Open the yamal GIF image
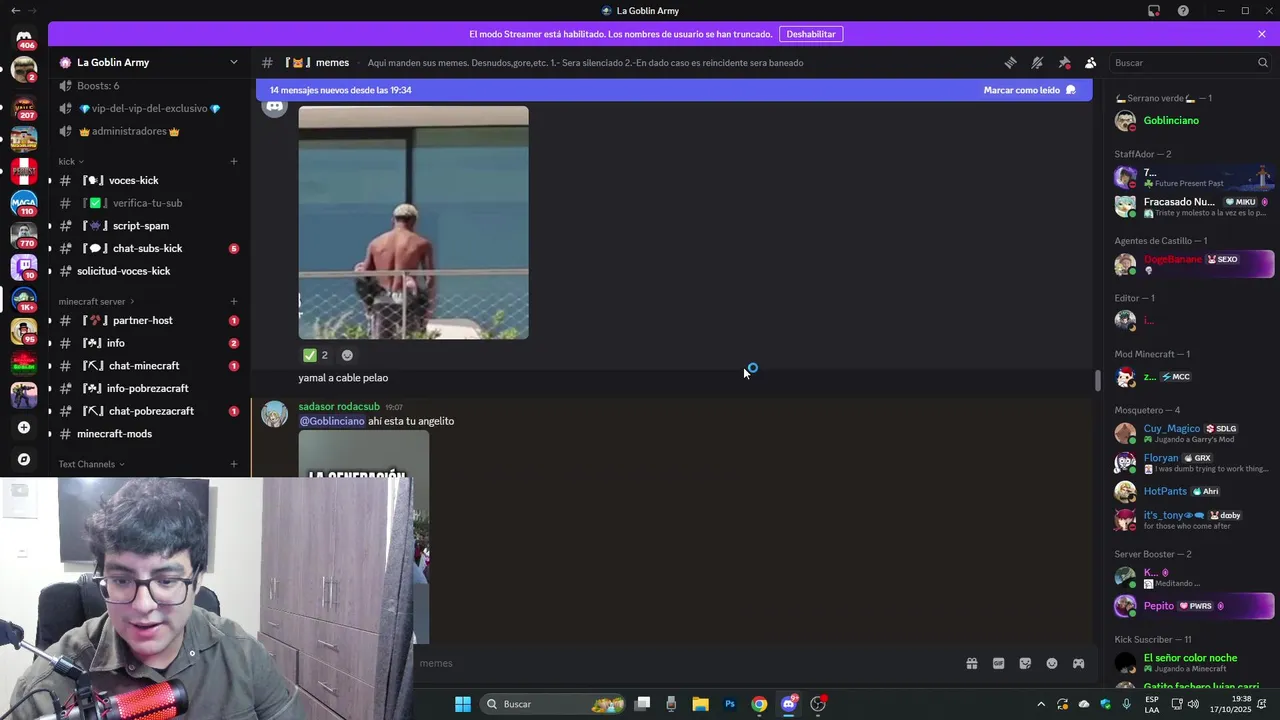 point(413,222)
